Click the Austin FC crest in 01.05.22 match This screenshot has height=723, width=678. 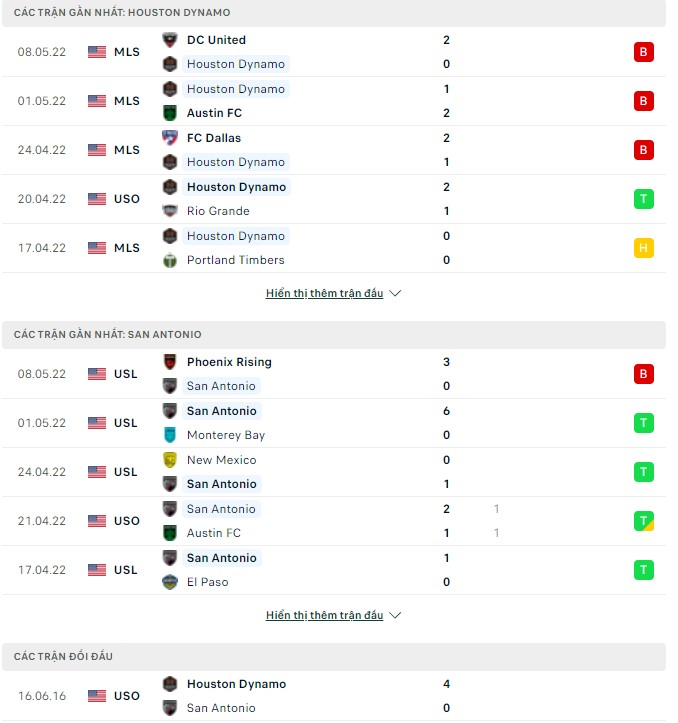point(170,113)
